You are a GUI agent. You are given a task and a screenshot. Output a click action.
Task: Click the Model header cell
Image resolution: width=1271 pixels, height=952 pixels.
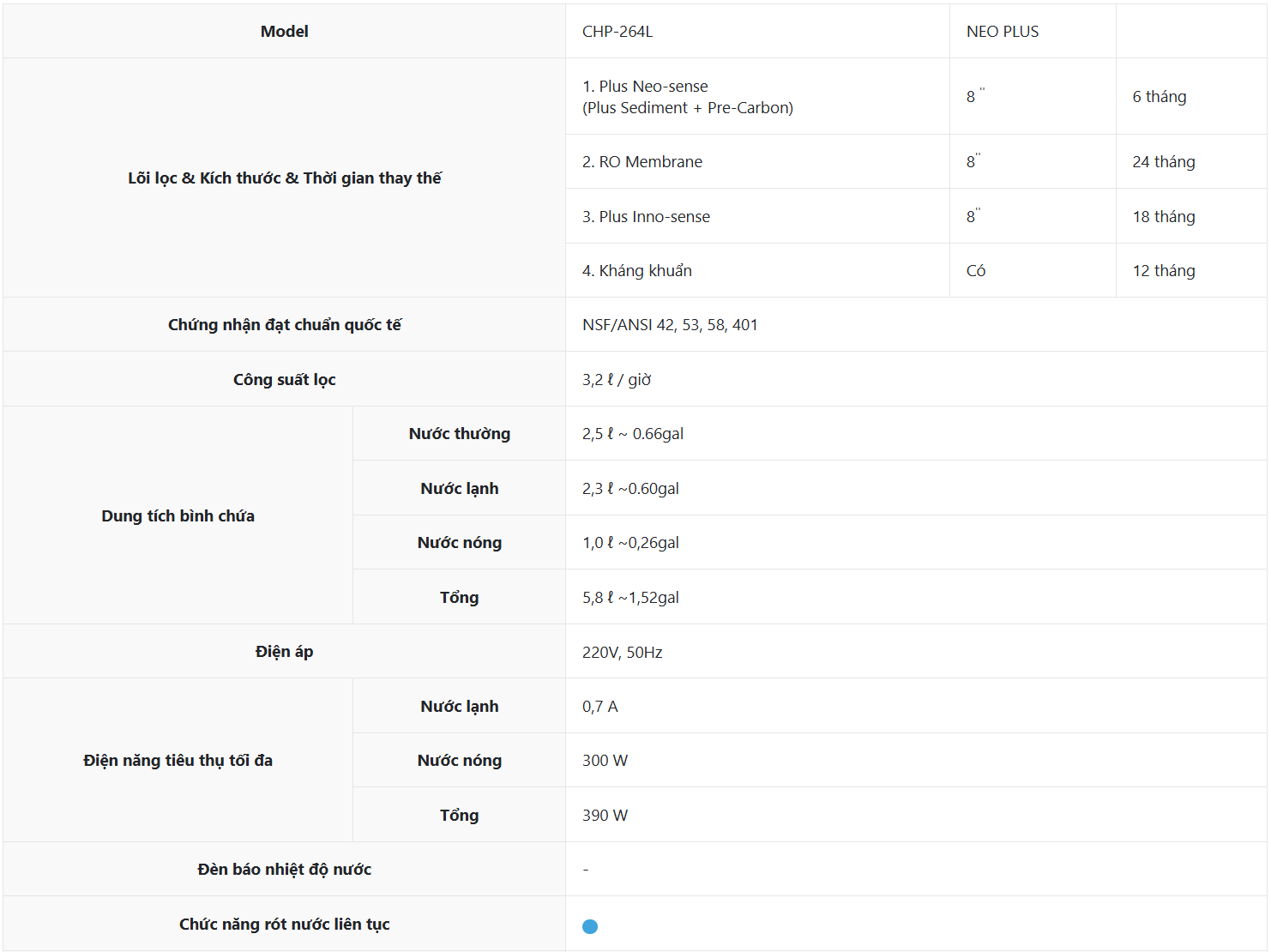click(x=284, y=32)
